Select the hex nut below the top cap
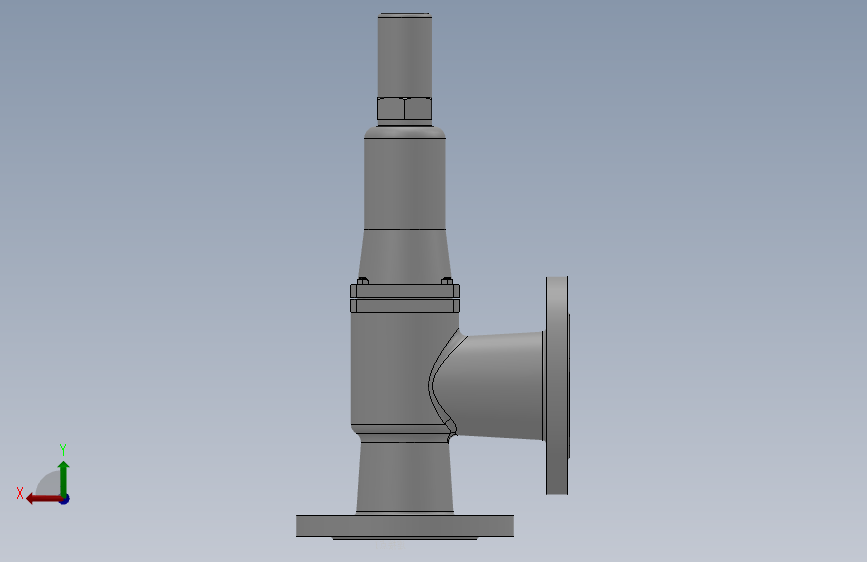The image size is (867, 562). pos(405,109)
